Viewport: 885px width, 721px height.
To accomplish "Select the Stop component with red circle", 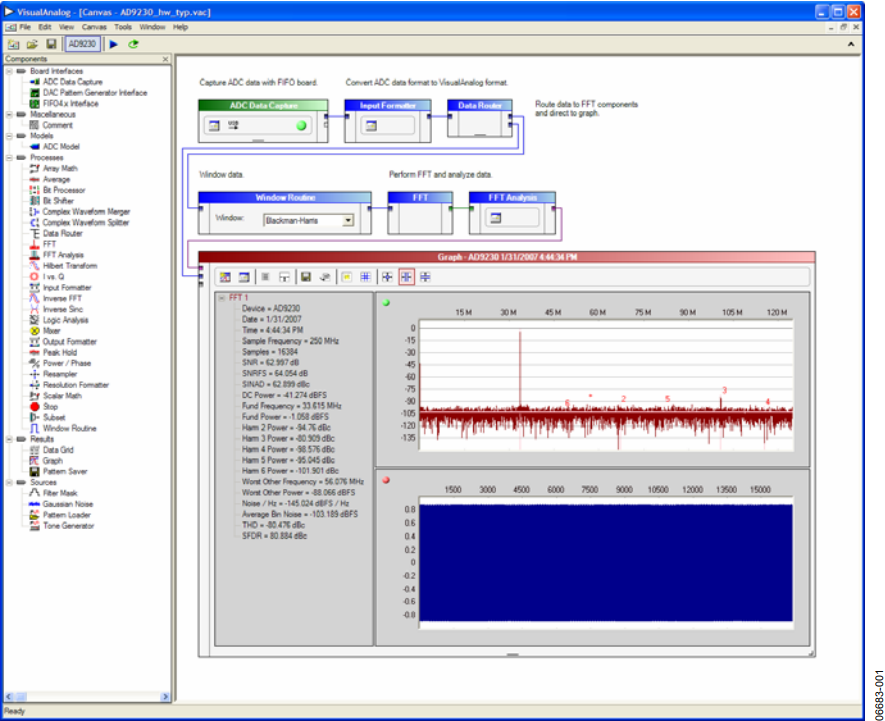I will pos(50,407).
